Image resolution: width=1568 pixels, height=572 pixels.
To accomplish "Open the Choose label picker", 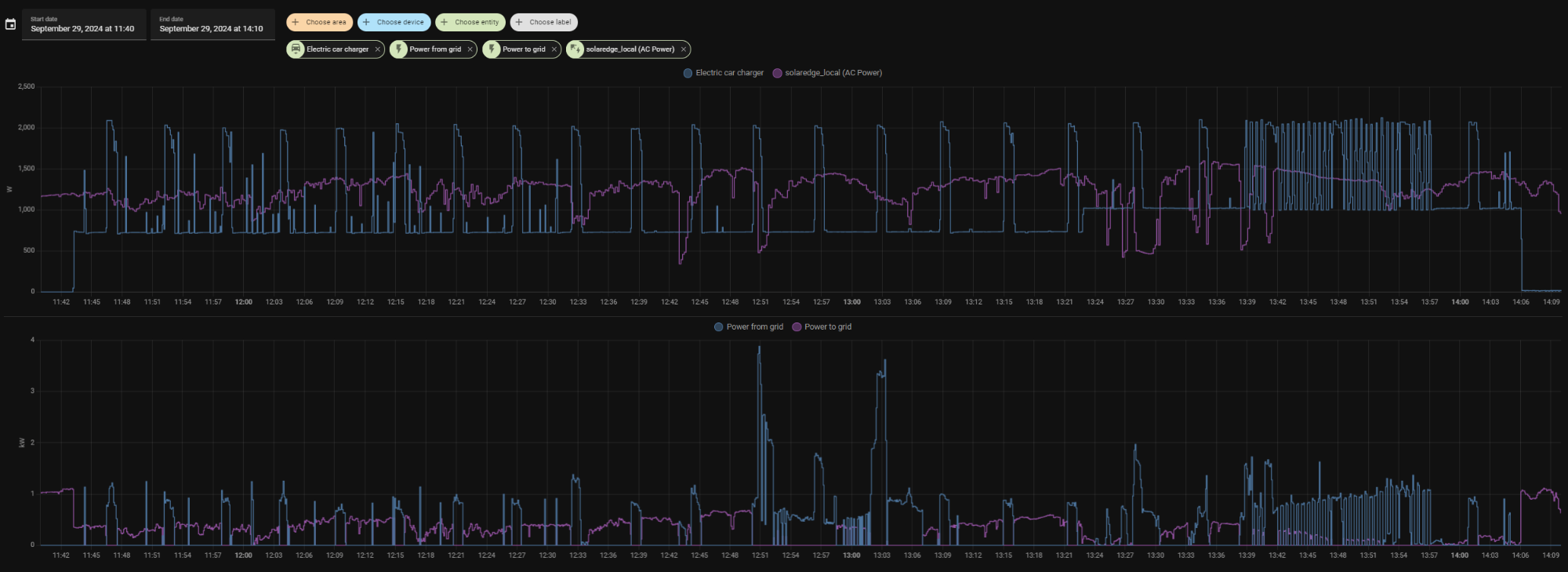I will [543, 22].
